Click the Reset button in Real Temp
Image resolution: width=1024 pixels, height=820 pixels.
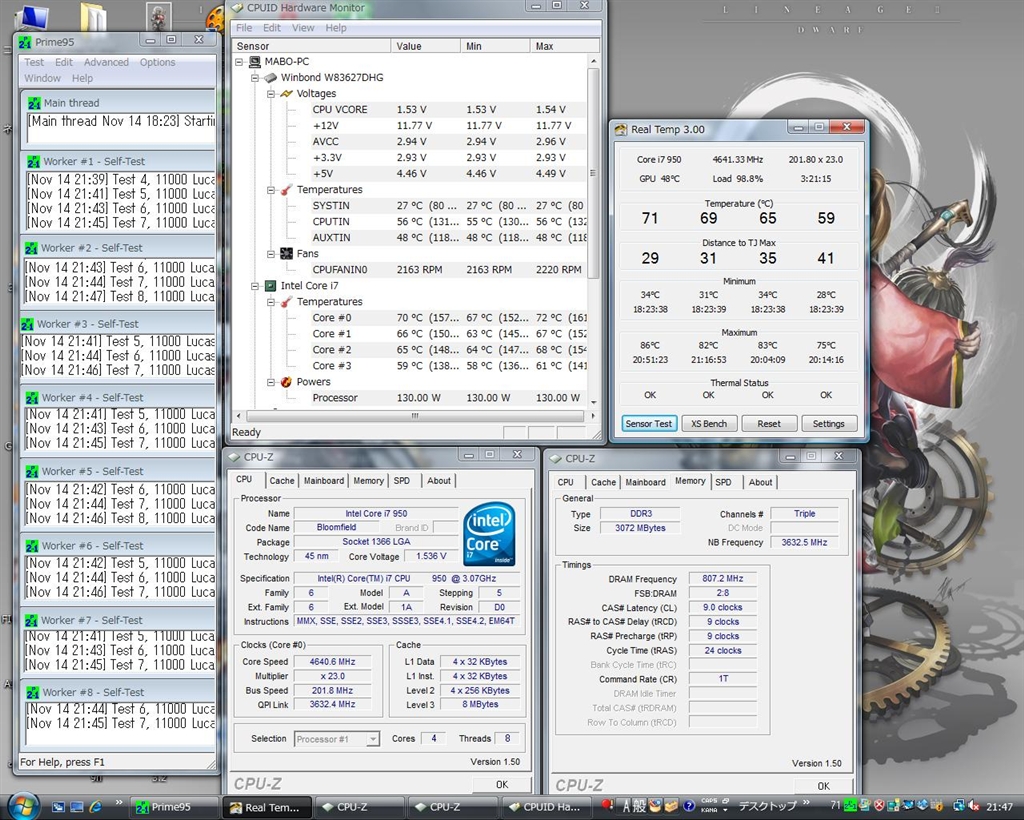(x=769, y=424)
